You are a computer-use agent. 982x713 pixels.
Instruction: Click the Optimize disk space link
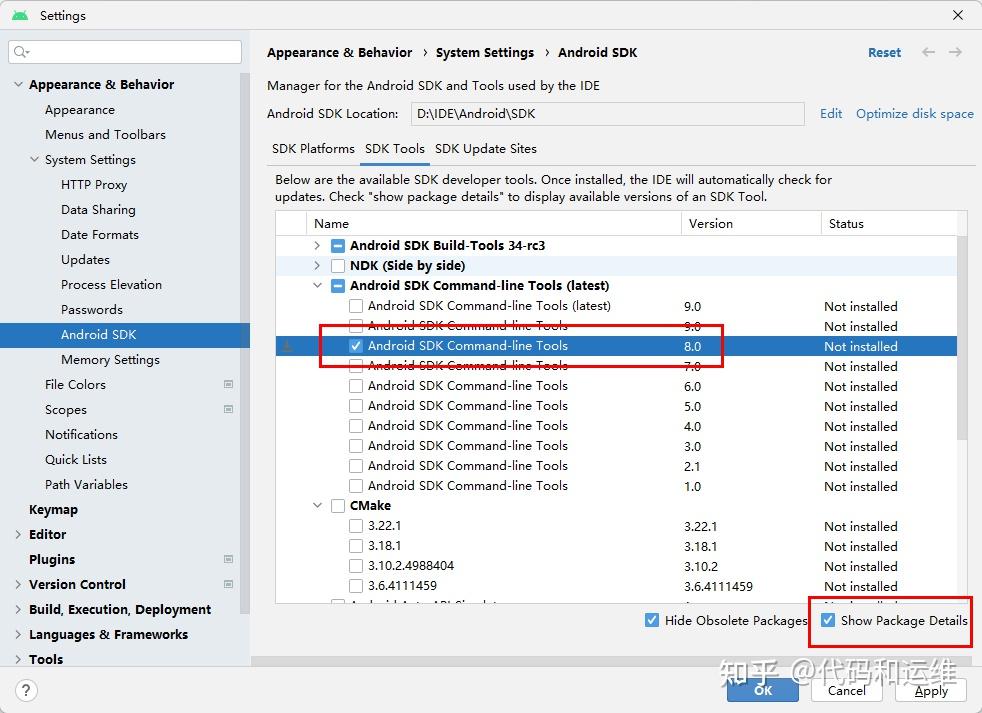(914, 114)
